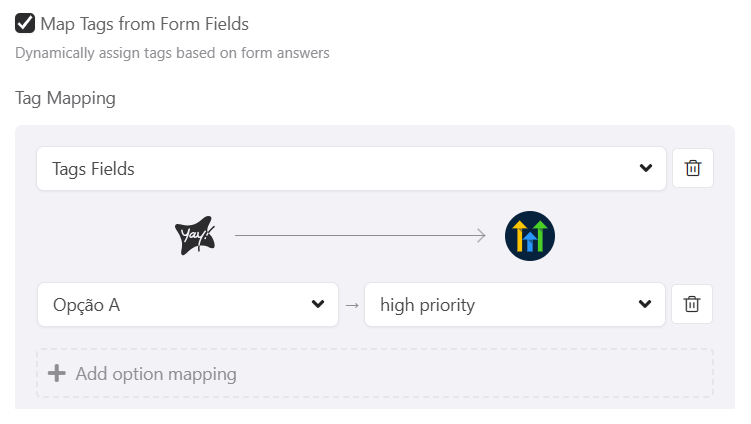Click the small arrow between Opção A and high priority
This screenshot has width=751, height=424.
(x=351, y=305)
